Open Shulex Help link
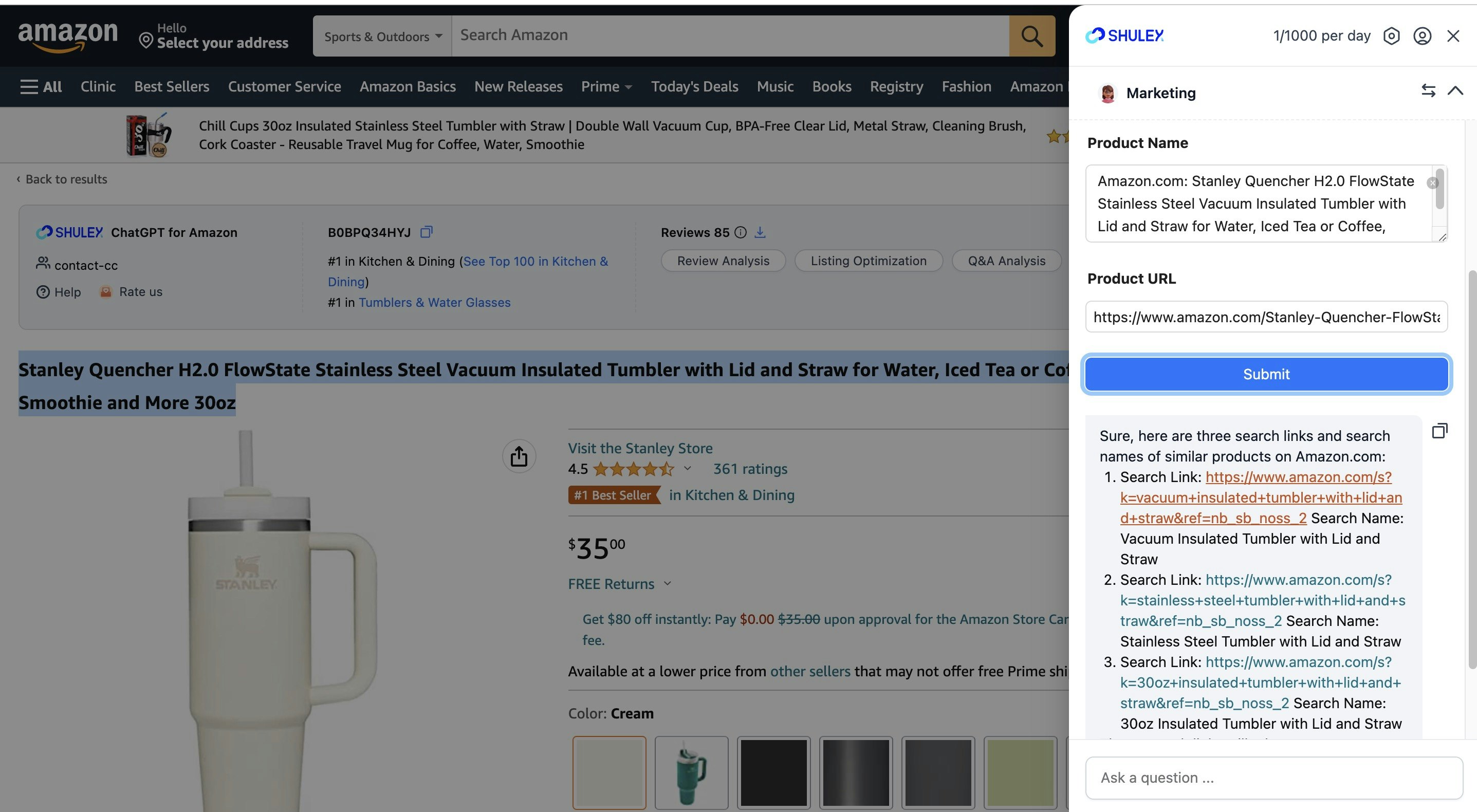This screenshot has width=1477, height=812. (59, 292)
